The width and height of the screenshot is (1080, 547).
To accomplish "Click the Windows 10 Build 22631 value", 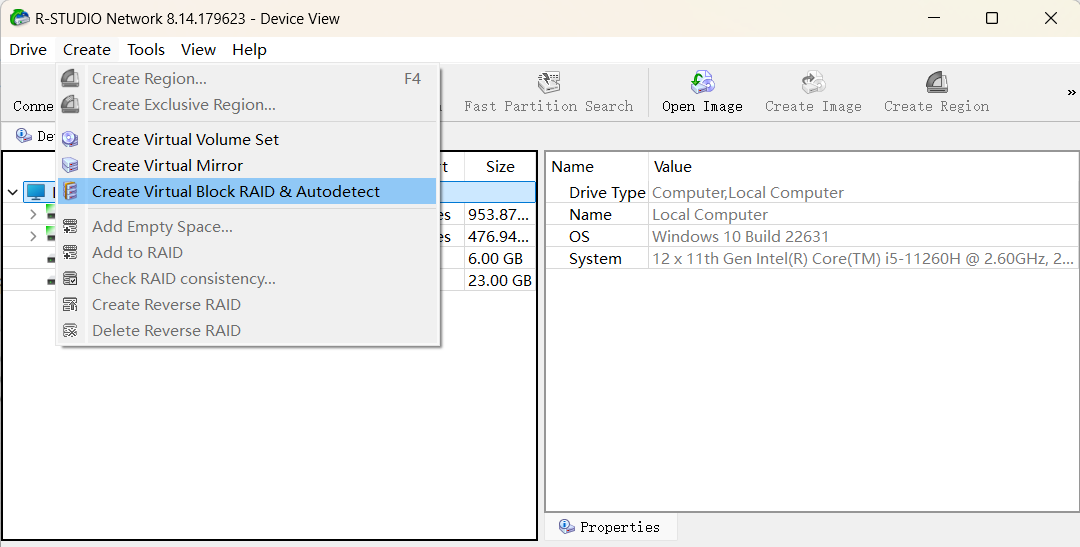I will (740, 236).
